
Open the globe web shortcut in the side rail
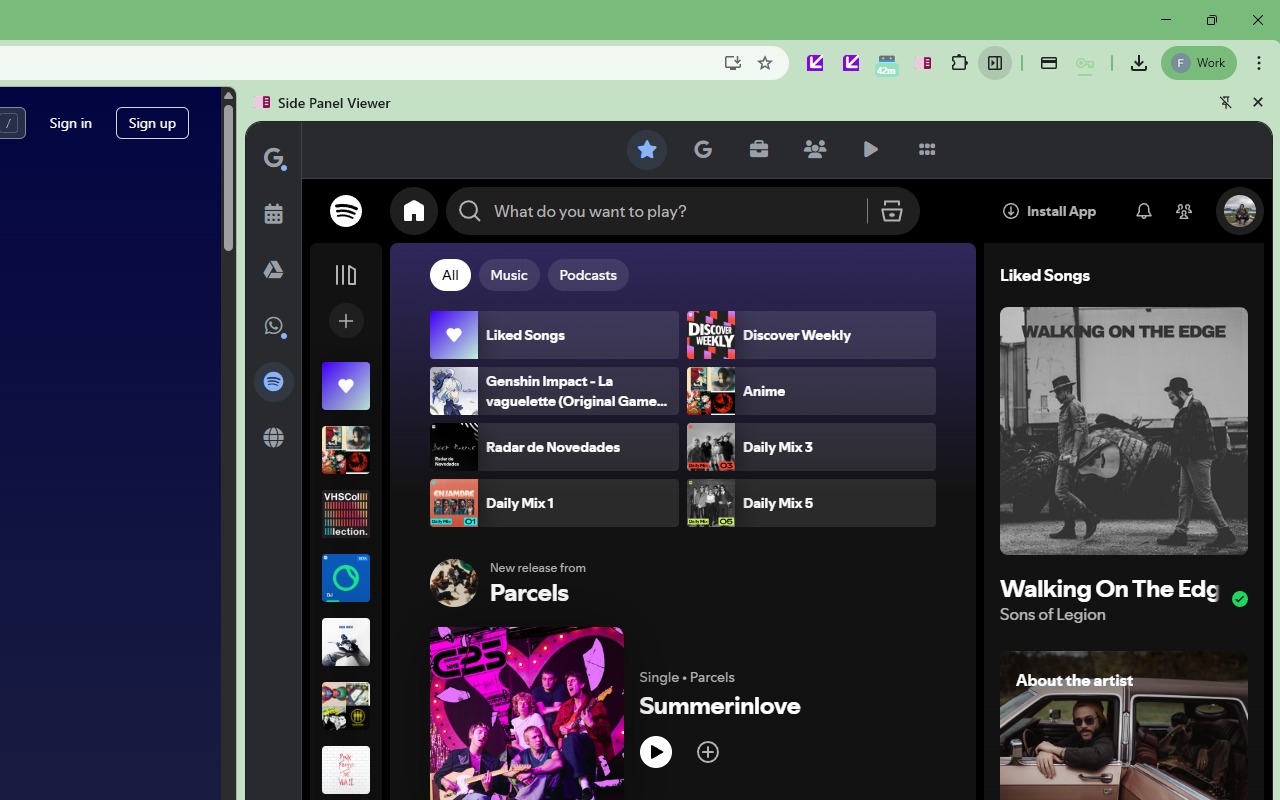274,438
